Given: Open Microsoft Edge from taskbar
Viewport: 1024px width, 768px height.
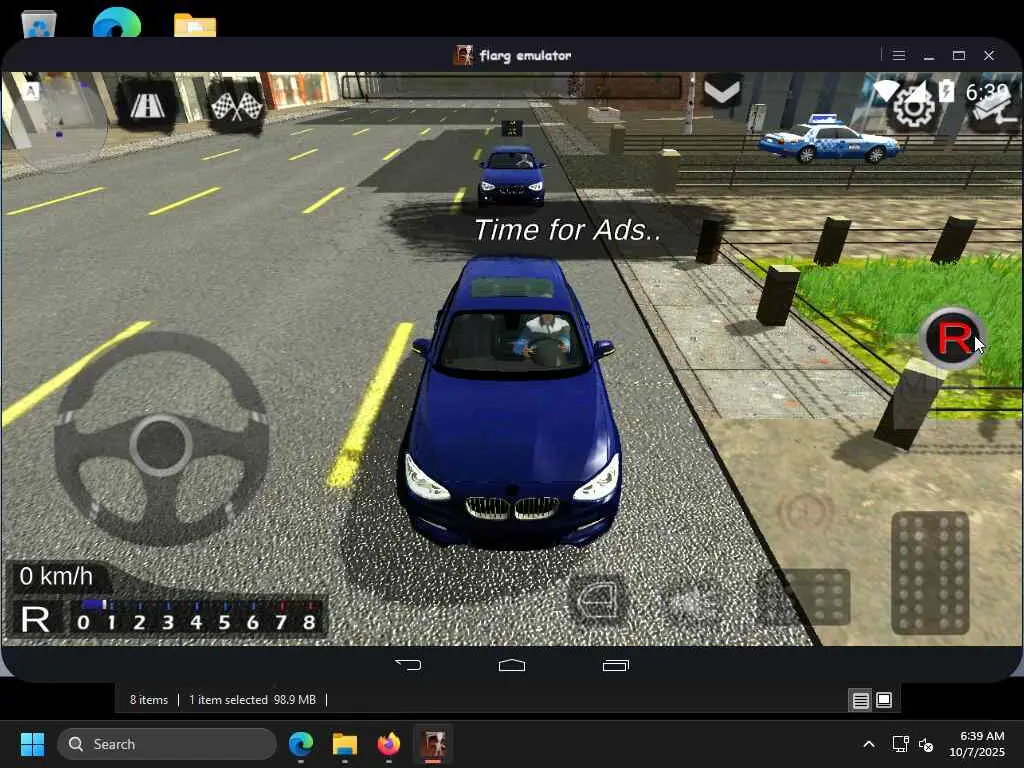Looking at the screenshot, I should click(300, 744).
